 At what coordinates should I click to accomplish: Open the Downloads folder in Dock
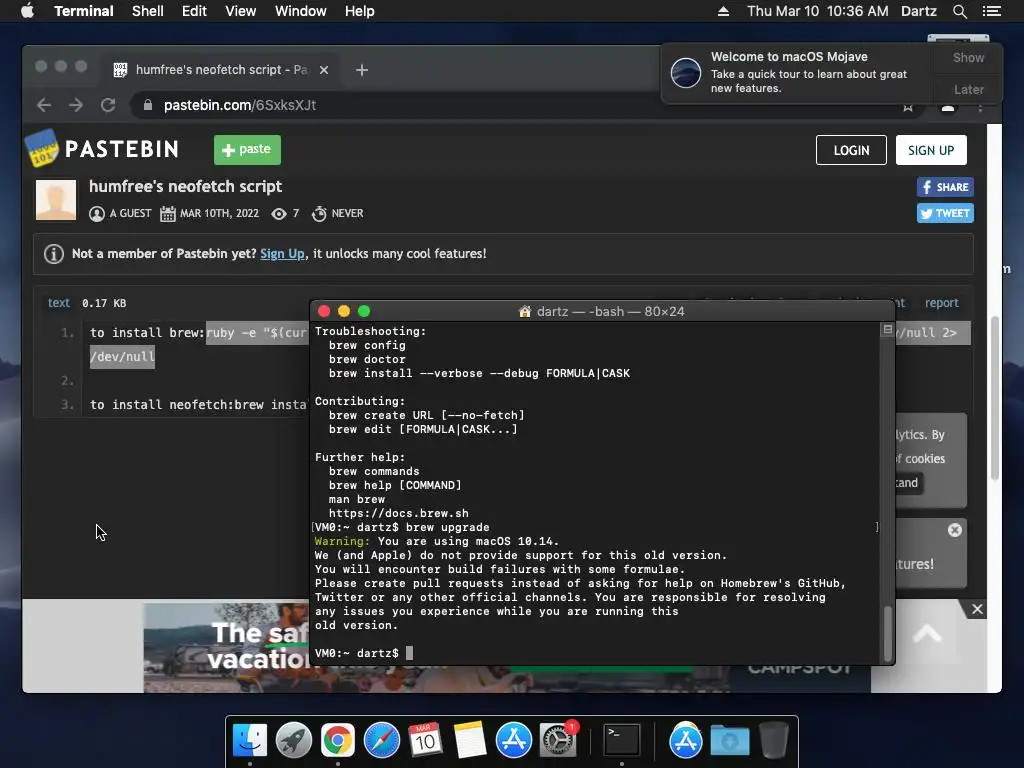(729, 741)
